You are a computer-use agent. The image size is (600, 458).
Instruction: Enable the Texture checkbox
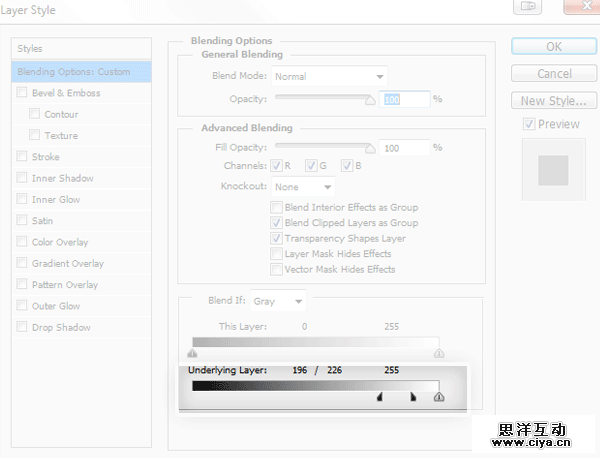tap(34, 135)
